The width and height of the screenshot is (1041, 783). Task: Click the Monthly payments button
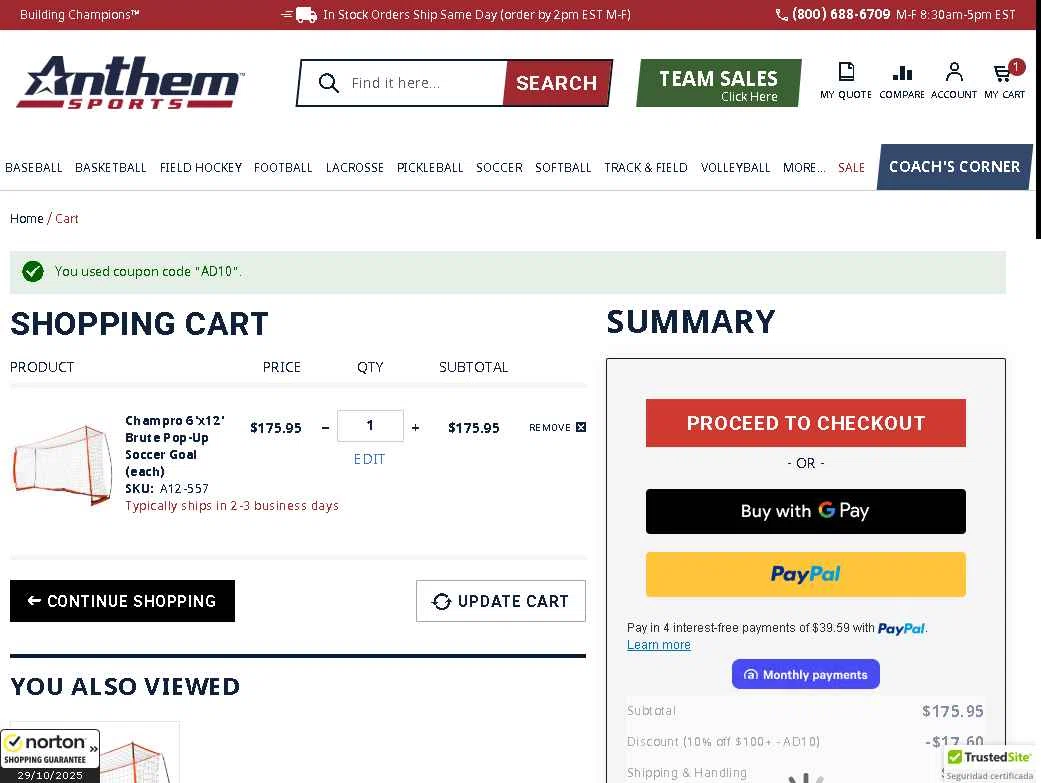click(805, 674)
